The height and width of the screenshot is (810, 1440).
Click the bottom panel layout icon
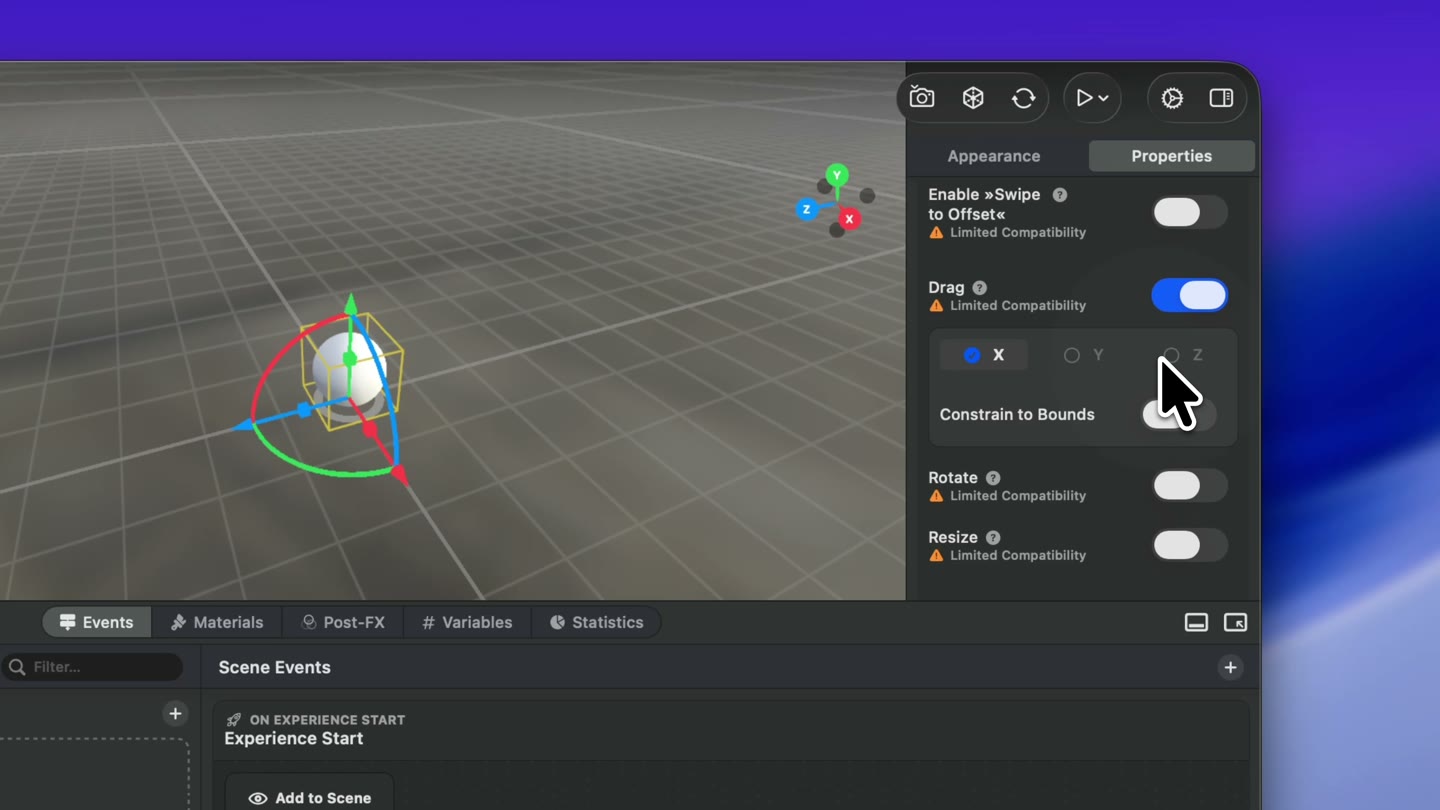1196,622
